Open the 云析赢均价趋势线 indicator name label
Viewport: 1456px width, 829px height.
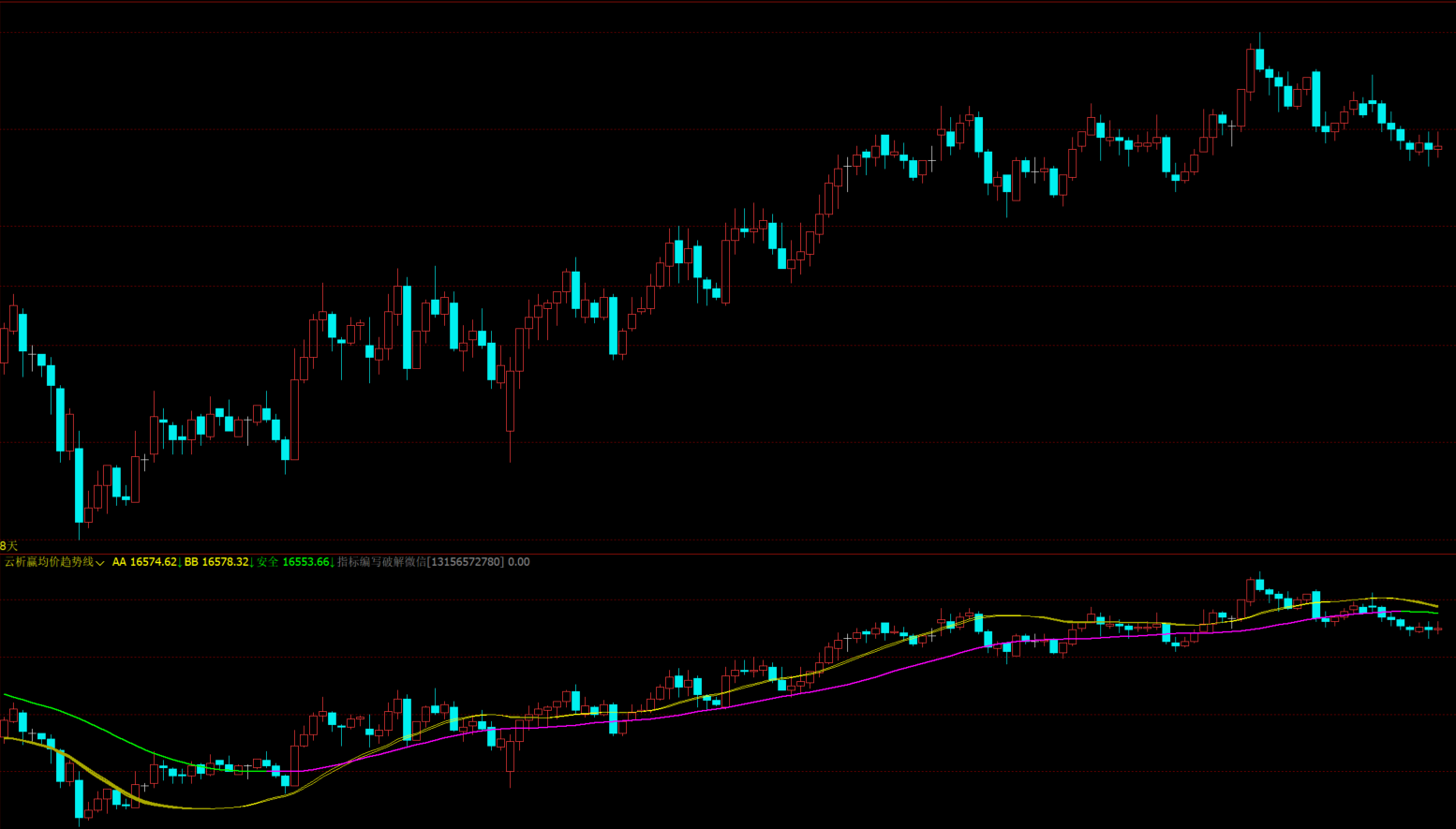pyautogui.click(x=49, y=562)
